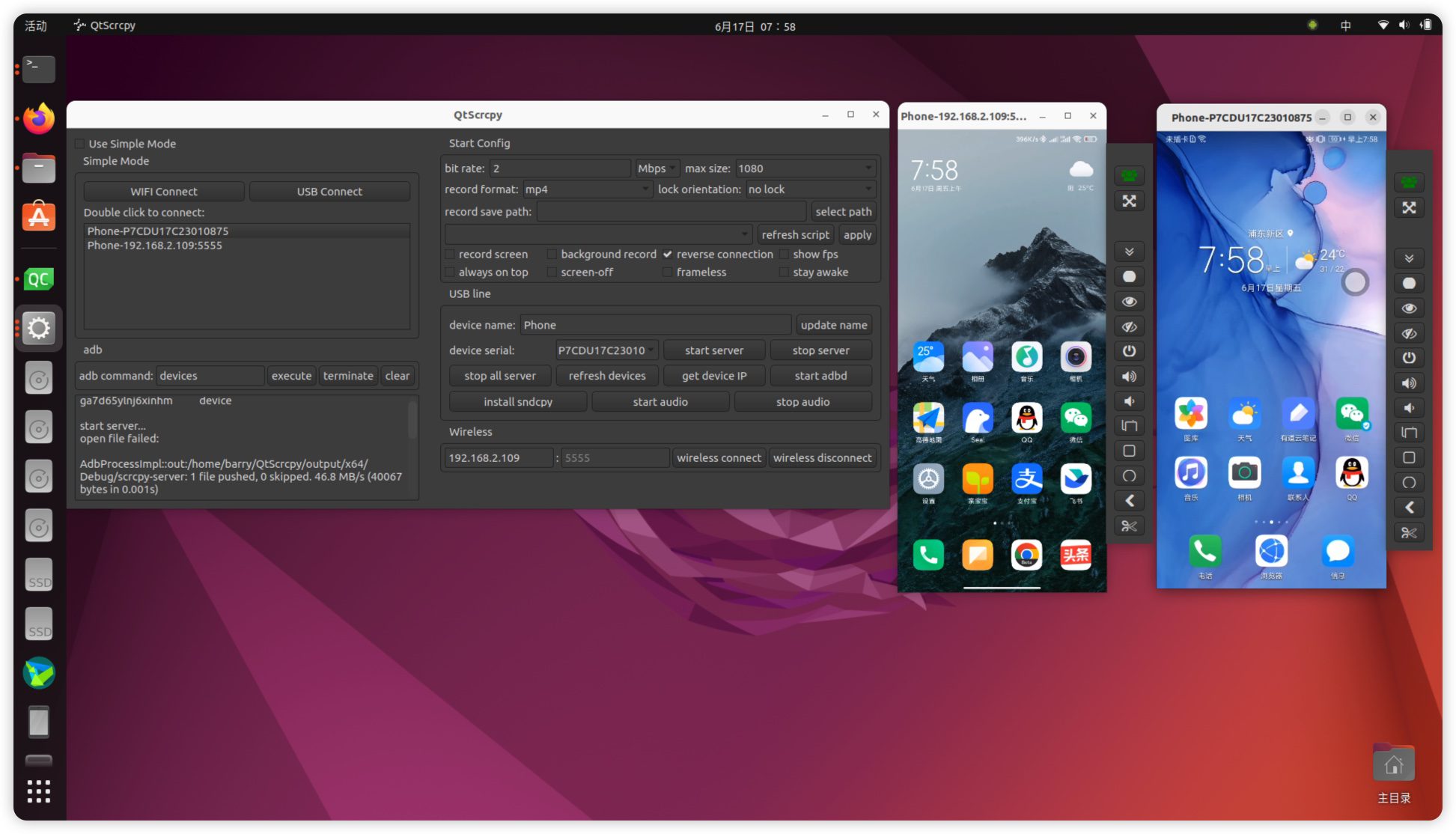Expand the lock orientation dropdown

point(810,189)
